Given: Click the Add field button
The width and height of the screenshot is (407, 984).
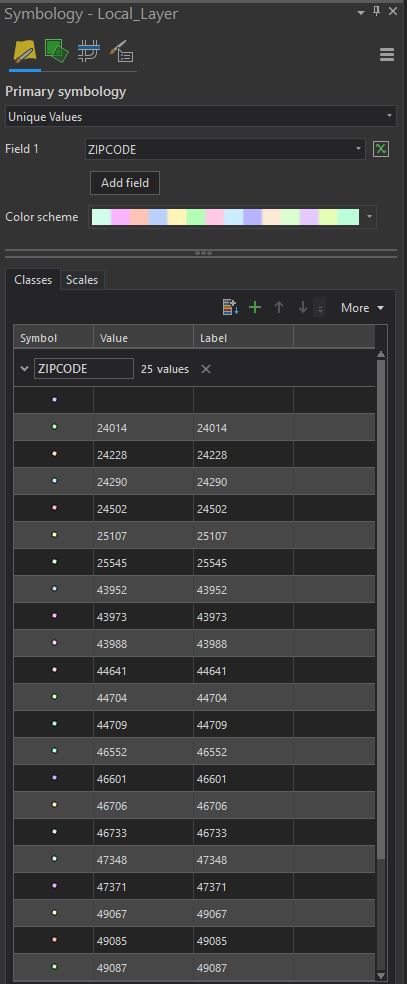Looking at the screenshot, I should (x=125, y=183).
